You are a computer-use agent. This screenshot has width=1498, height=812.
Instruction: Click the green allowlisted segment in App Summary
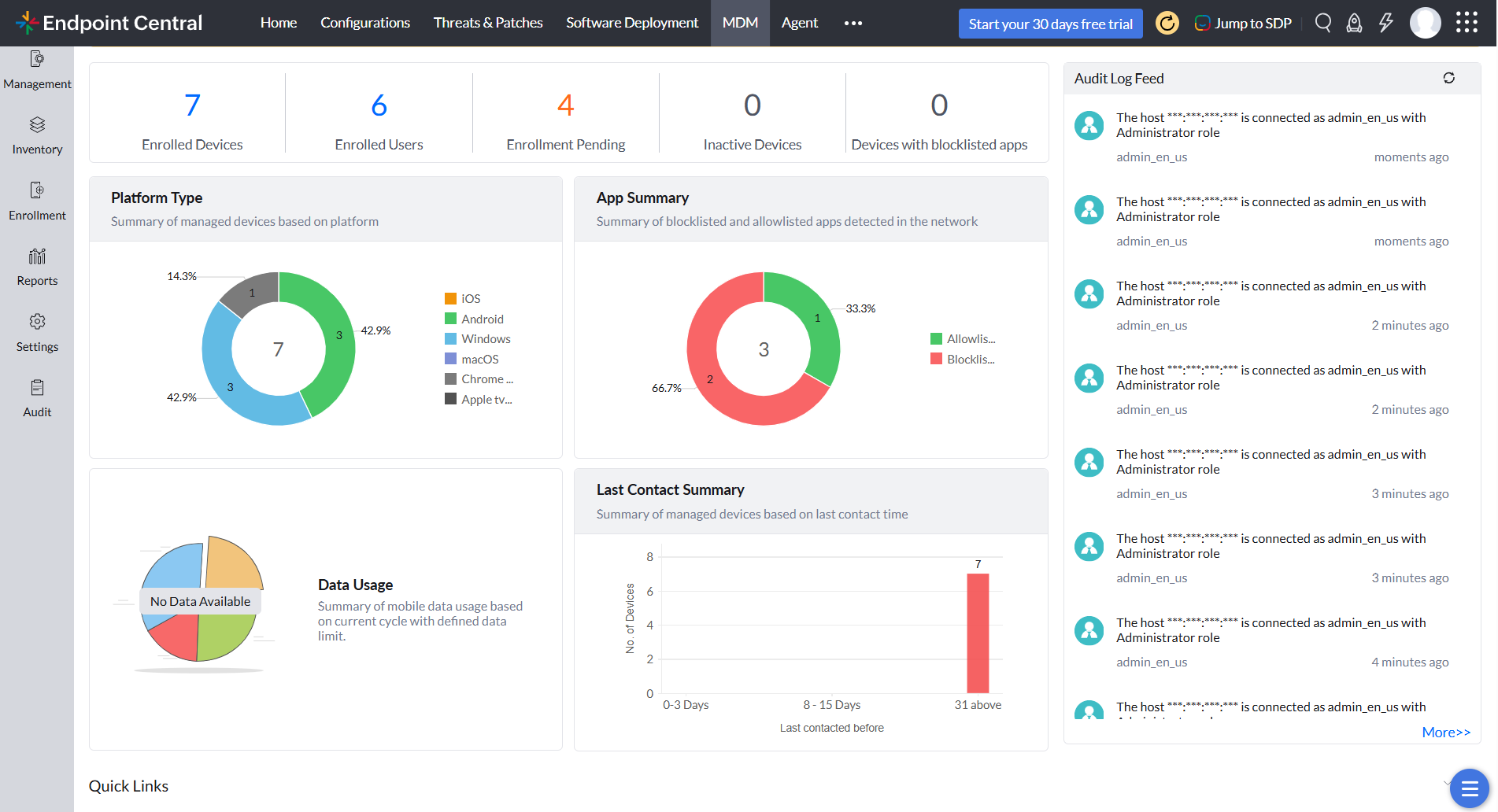pyautogui.click(x=817, y=318)
